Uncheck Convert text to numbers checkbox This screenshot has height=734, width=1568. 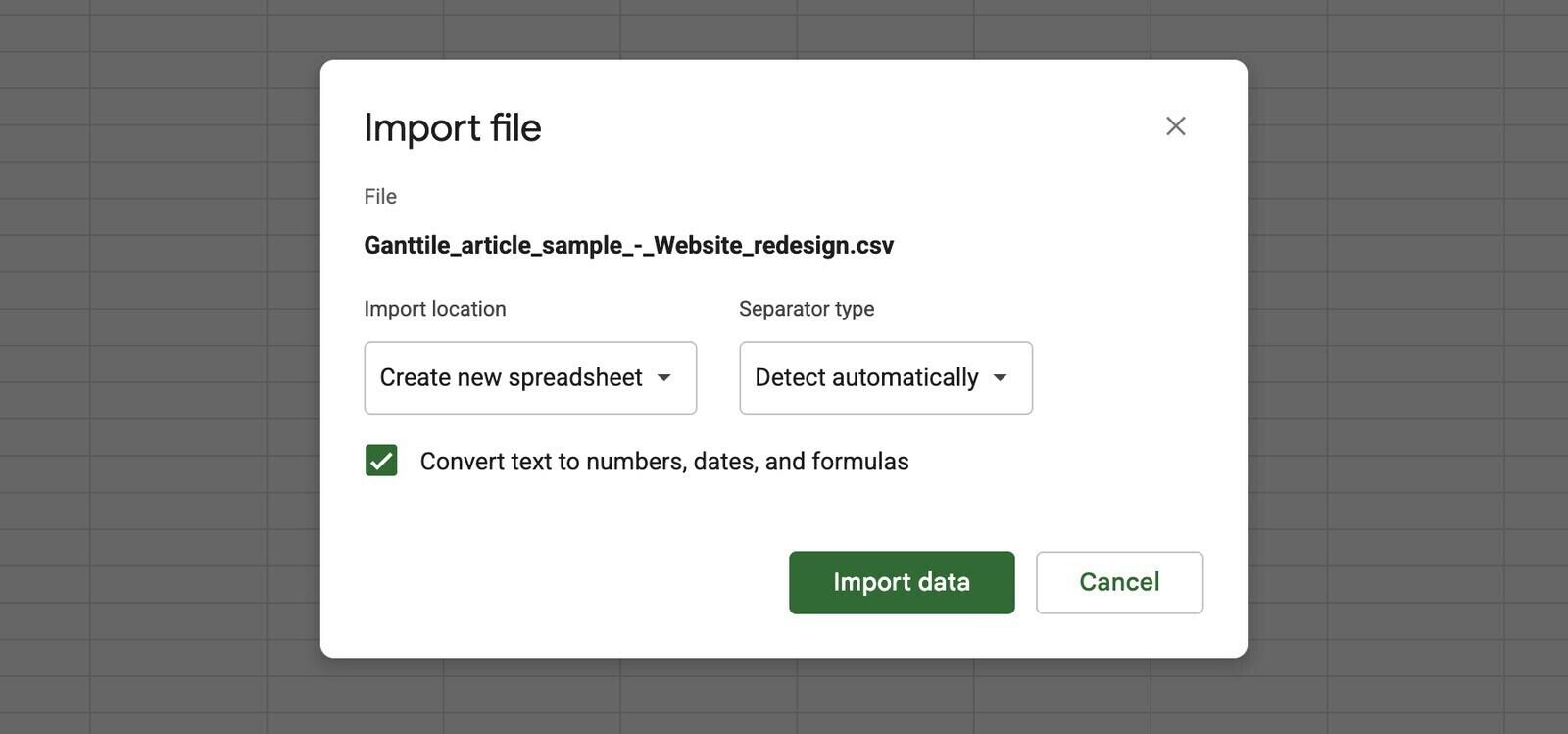pos(381,461)
